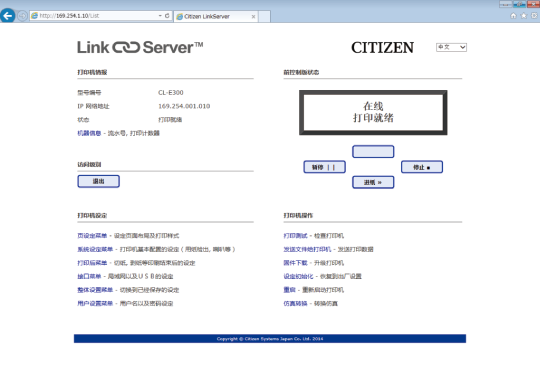Expand the language selection dropdown

[451, 47]
